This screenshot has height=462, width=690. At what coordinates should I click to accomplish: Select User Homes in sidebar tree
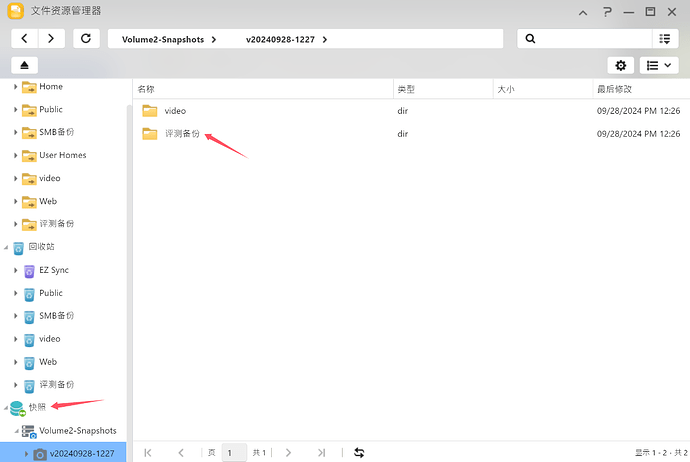coord(62,155)
